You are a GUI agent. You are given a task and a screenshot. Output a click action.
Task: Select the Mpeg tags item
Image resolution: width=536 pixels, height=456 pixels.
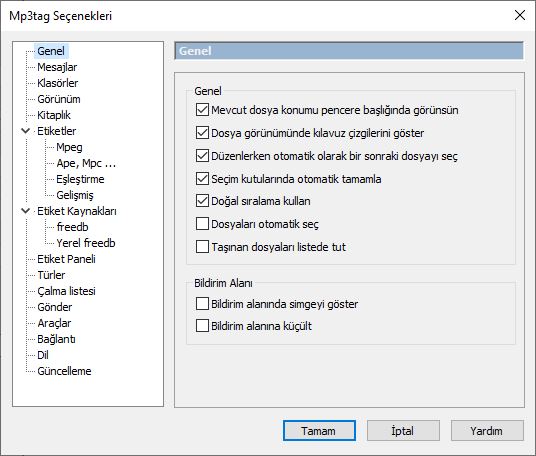[x=69, y=147]
